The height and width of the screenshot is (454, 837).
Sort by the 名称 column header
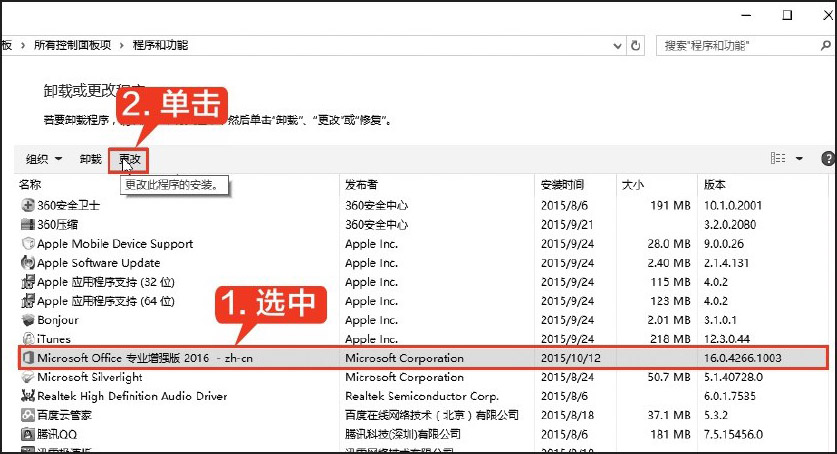(30, 185)
